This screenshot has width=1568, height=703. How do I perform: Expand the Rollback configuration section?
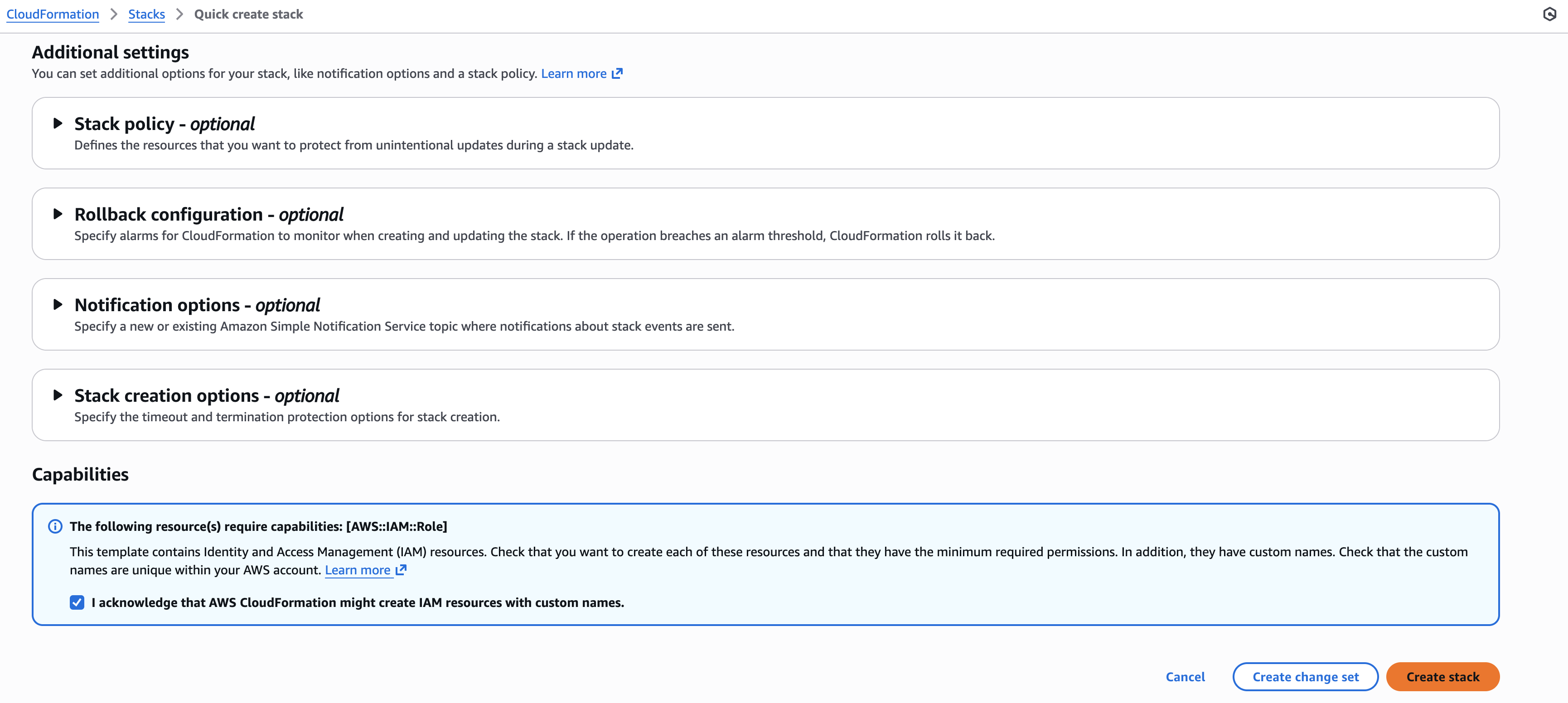click(x=58, y=214)
